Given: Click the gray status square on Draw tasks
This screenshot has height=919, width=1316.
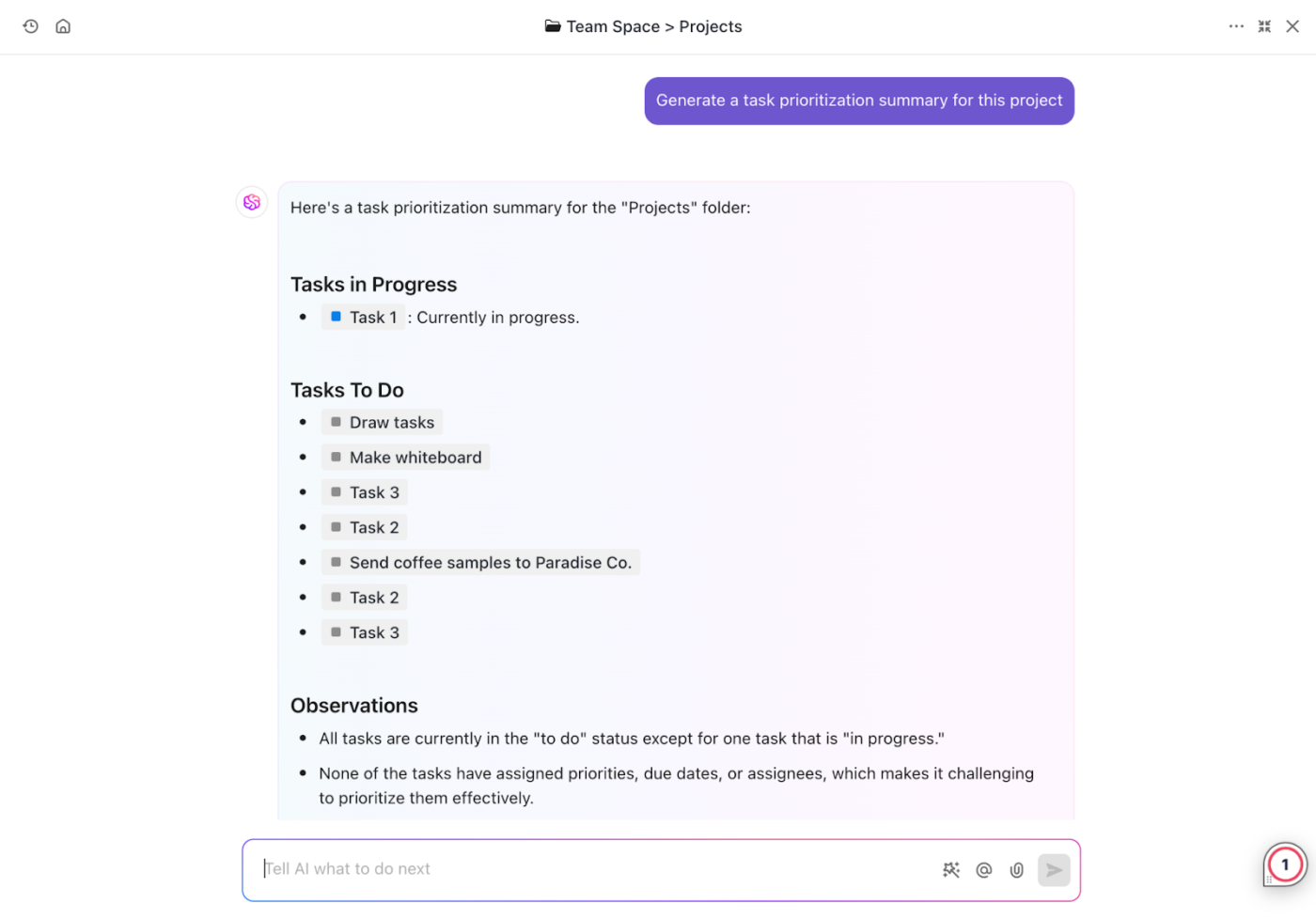Looking at the screenshot, I should tap(336, 422).
